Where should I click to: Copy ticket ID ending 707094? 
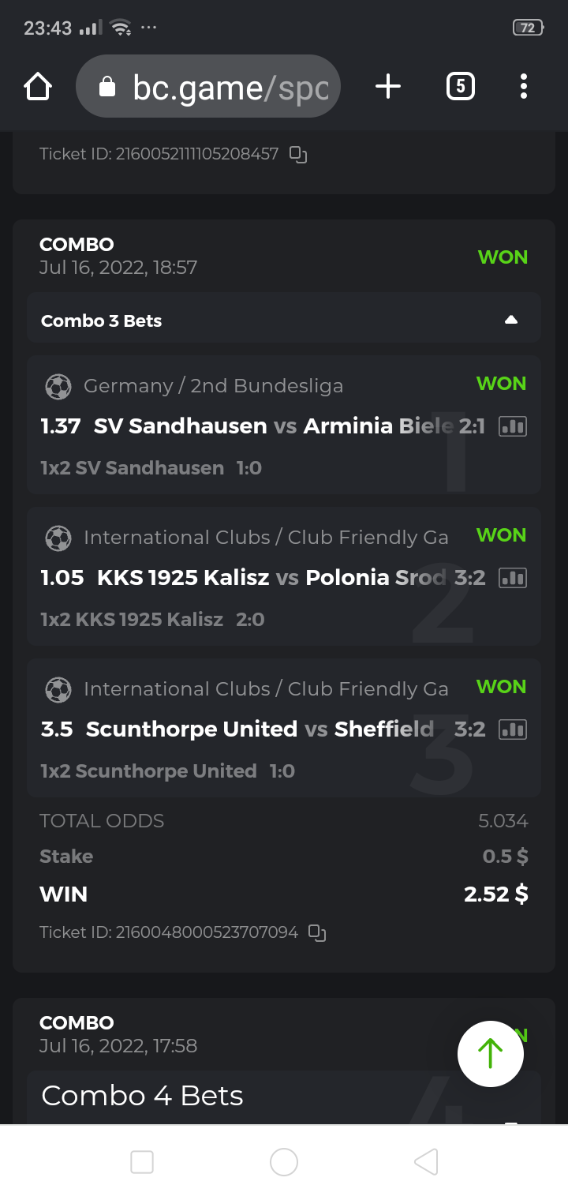[x=317, y=932]
